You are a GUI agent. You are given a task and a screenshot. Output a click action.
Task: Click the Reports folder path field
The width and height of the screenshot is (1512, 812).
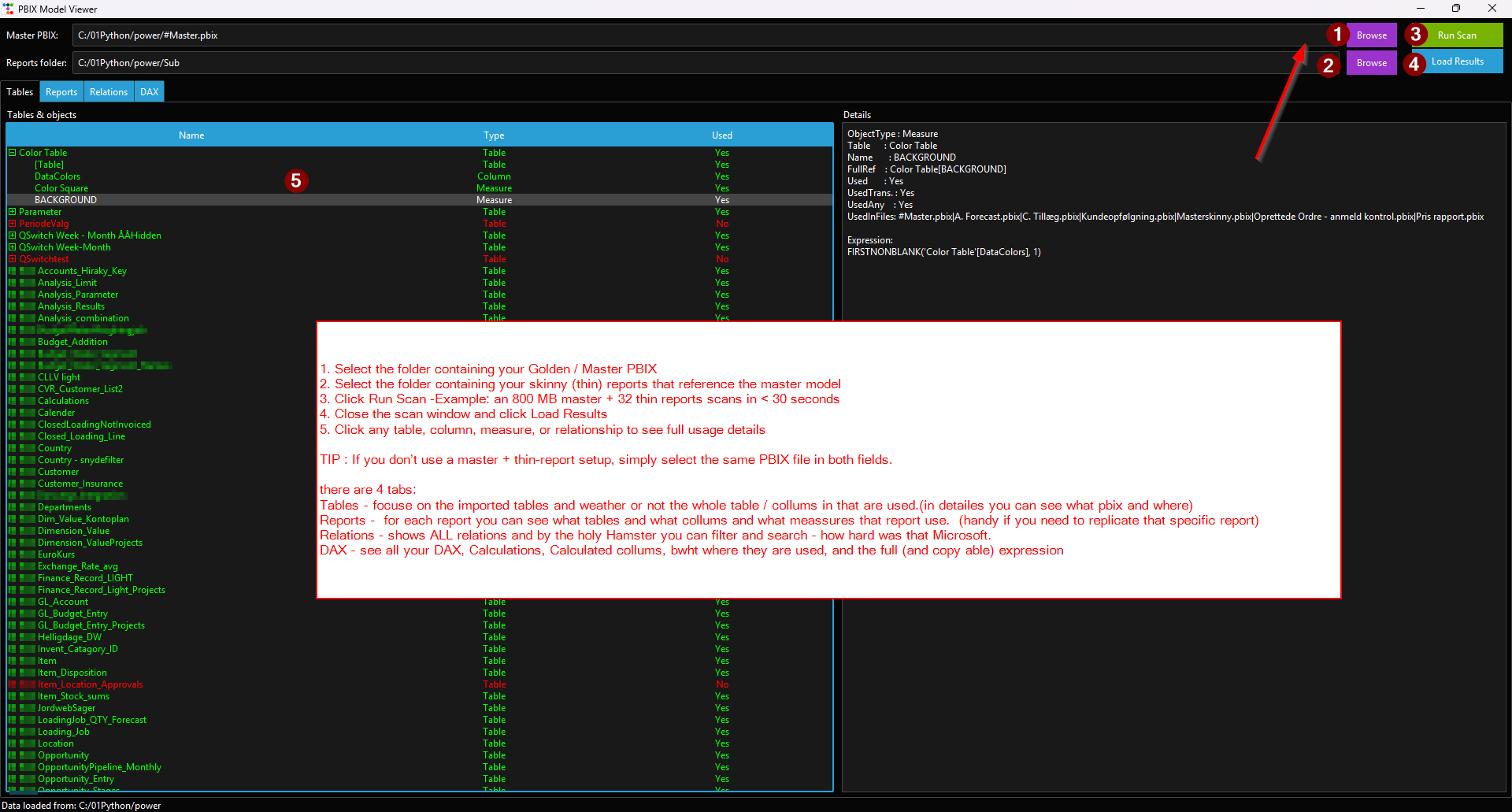(x=706, y=63)
